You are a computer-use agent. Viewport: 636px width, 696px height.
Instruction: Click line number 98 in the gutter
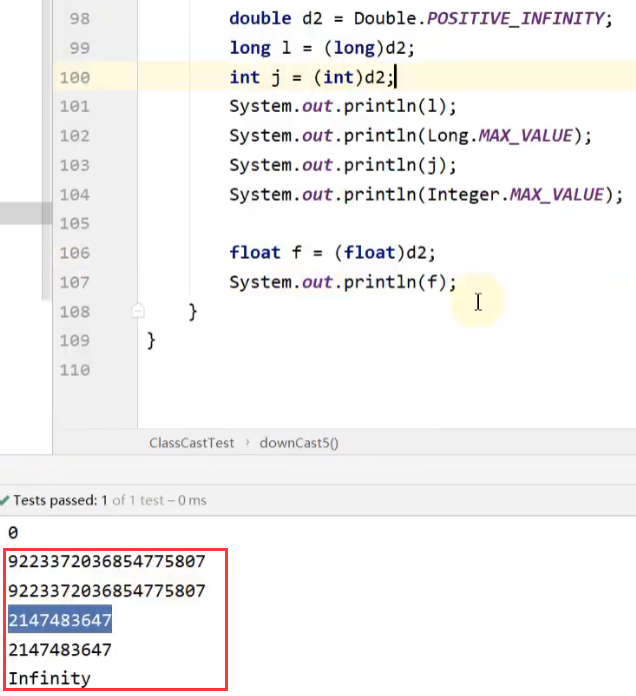(80, 19)
